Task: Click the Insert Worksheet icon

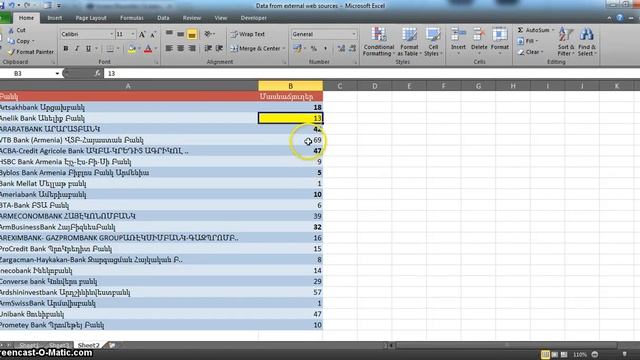Action: pos(112,345)
